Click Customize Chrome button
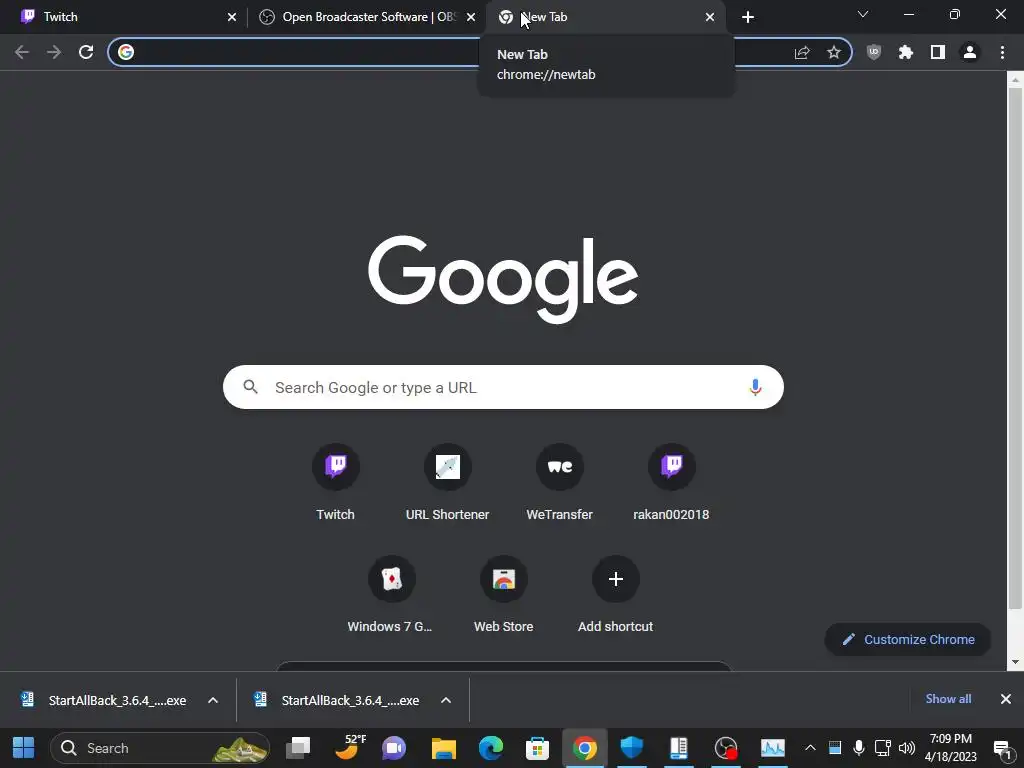1024x768 pixels. tap(908, 639)
